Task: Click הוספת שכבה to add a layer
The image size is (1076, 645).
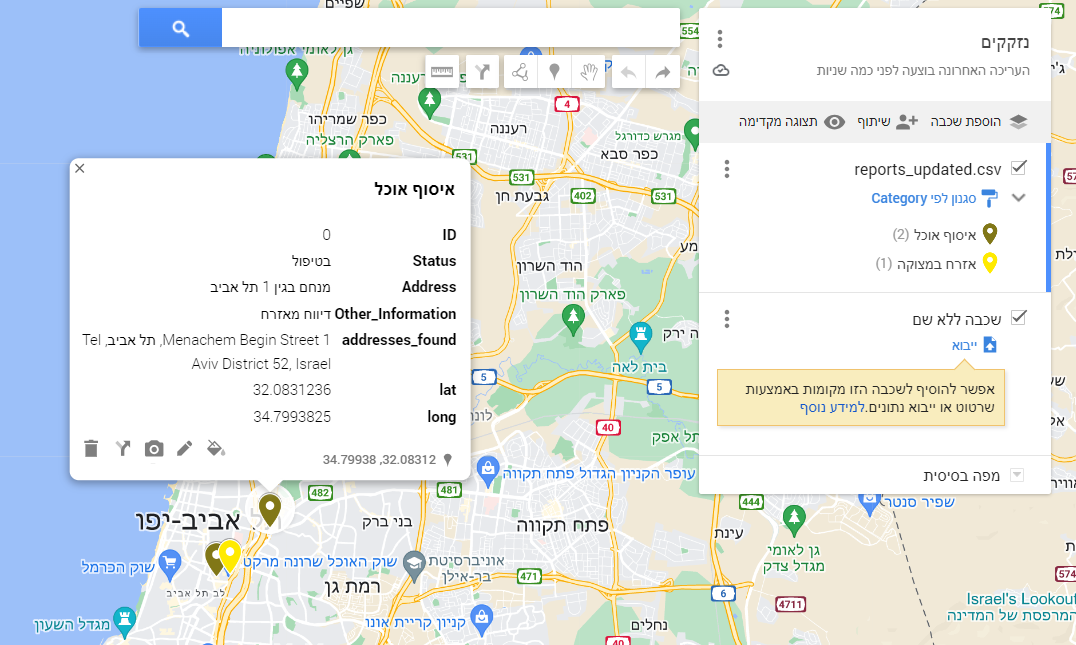Action: tap(965, 121)
